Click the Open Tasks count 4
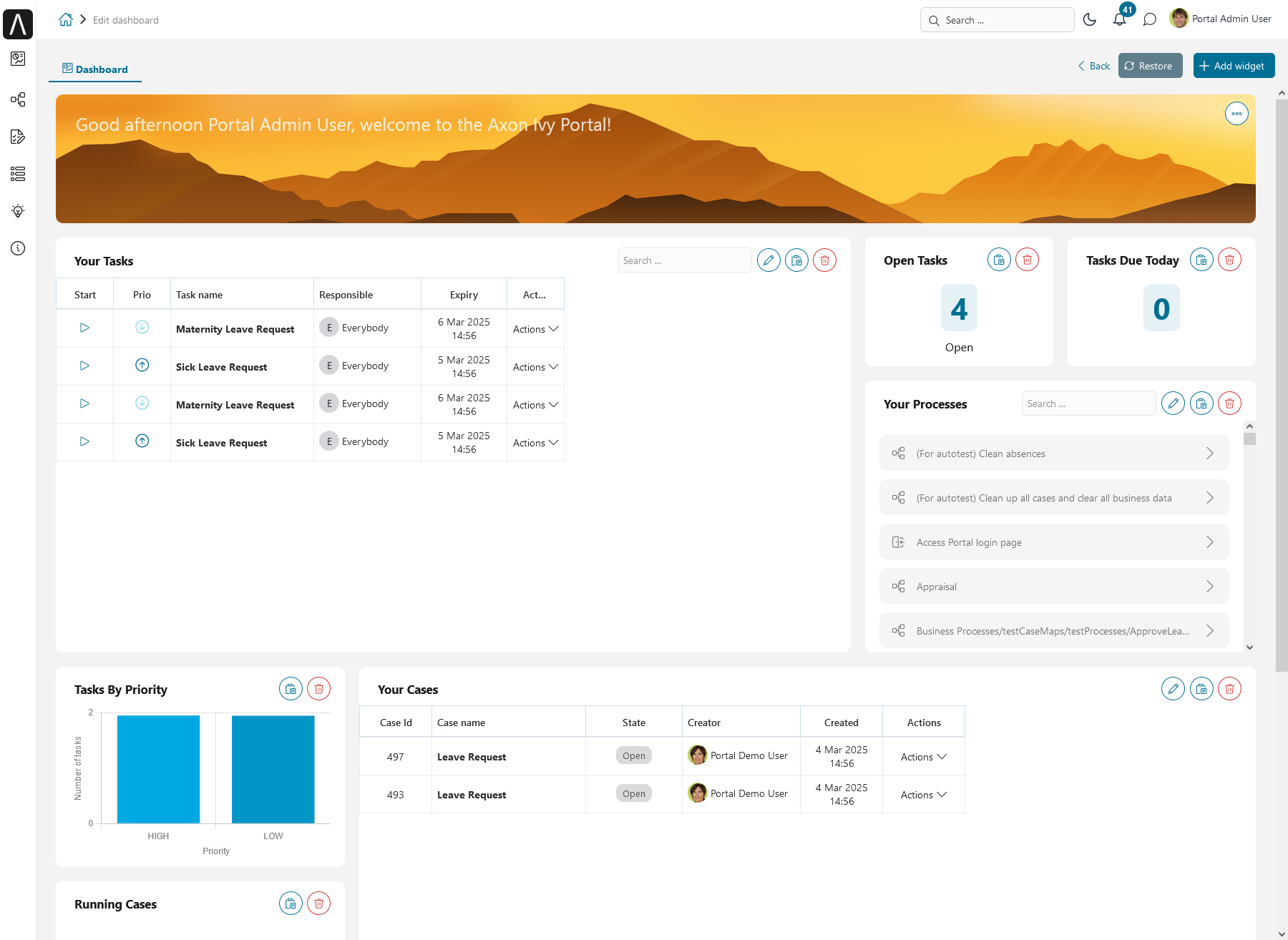This screenshot has height=940, width=1288. click(959, 308)
